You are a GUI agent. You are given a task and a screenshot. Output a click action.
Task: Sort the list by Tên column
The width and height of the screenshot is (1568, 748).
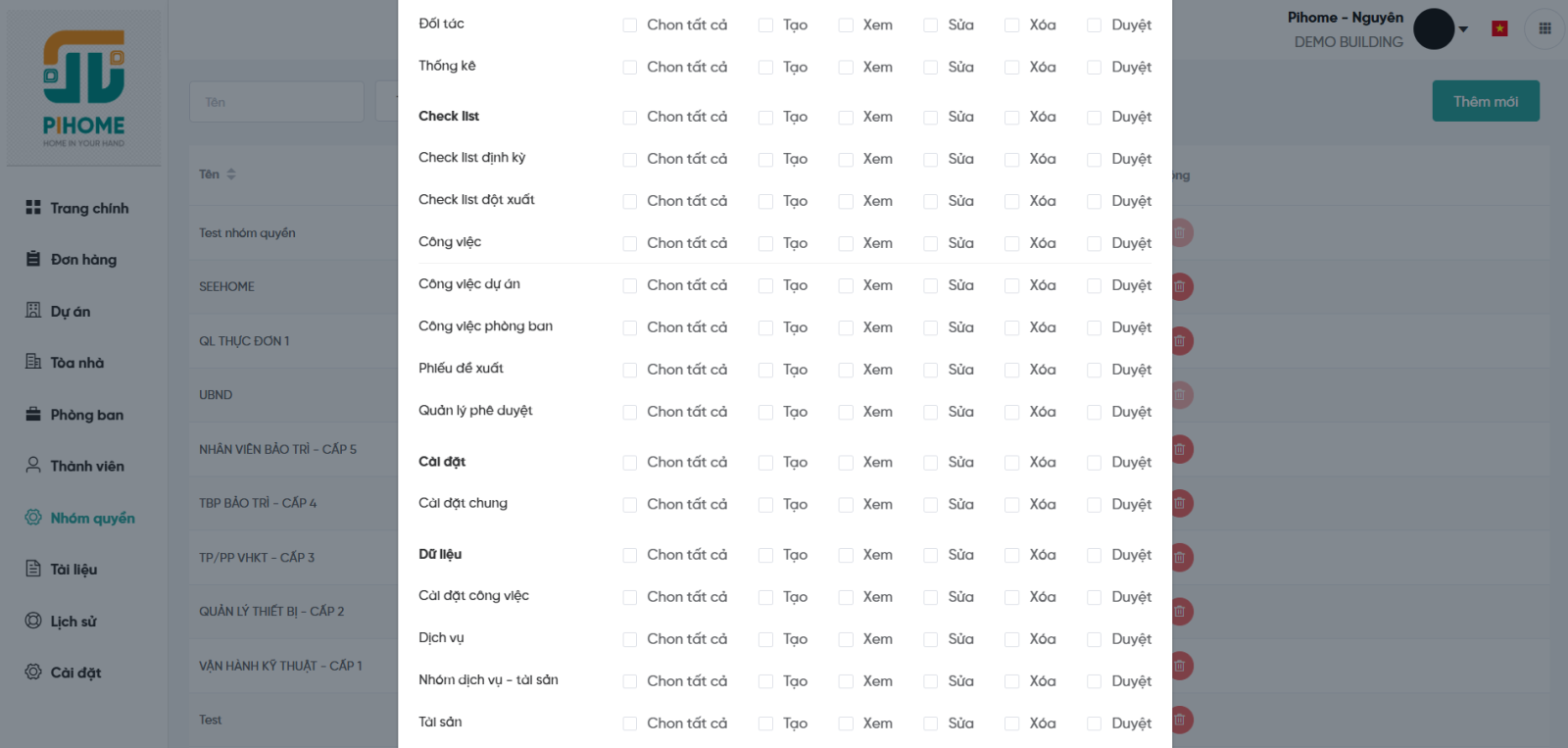pyautogui.click(x=231, y=175)
